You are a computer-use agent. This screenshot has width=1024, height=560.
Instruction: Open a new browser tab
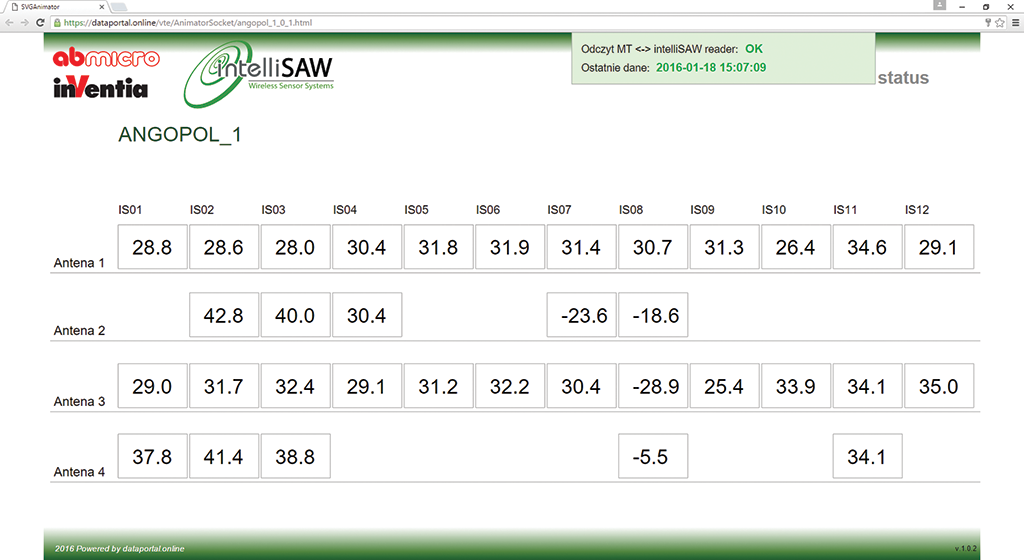pos(118,6)
